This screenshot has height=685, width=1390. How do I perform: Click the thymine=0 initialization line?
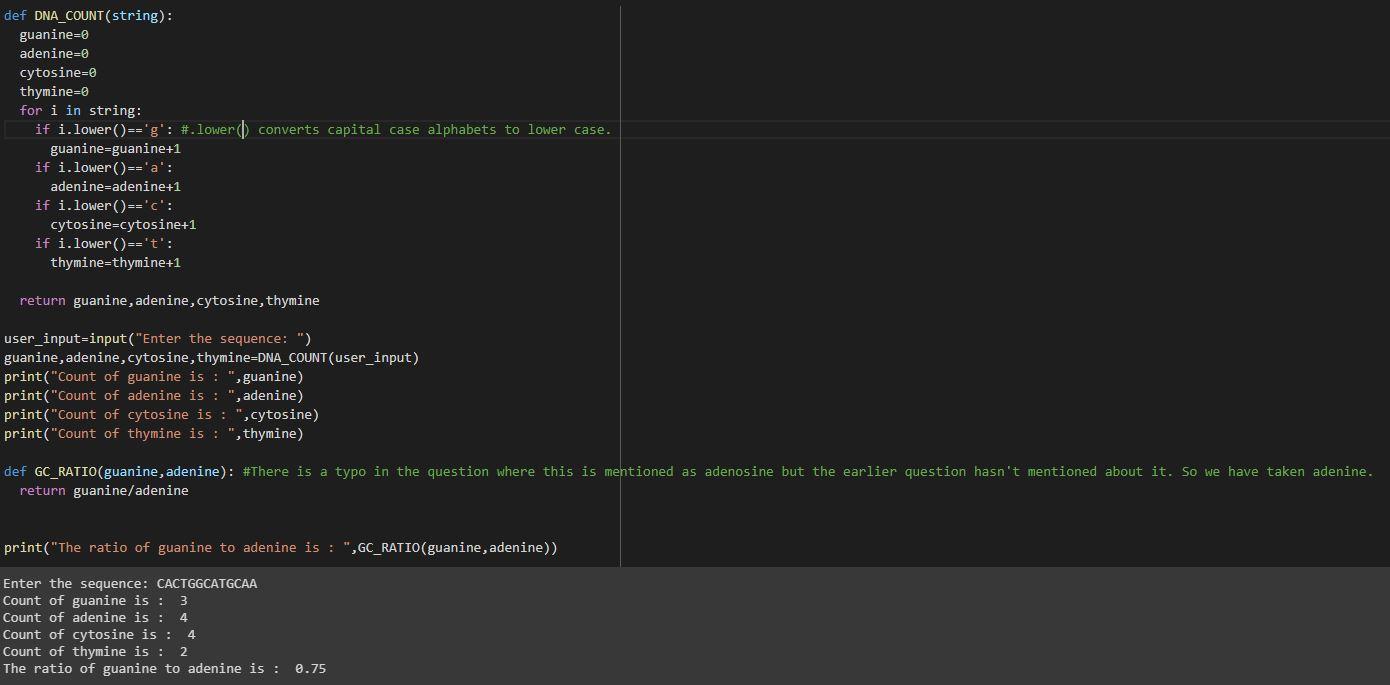pyautogui.click(x=54, y=92)
